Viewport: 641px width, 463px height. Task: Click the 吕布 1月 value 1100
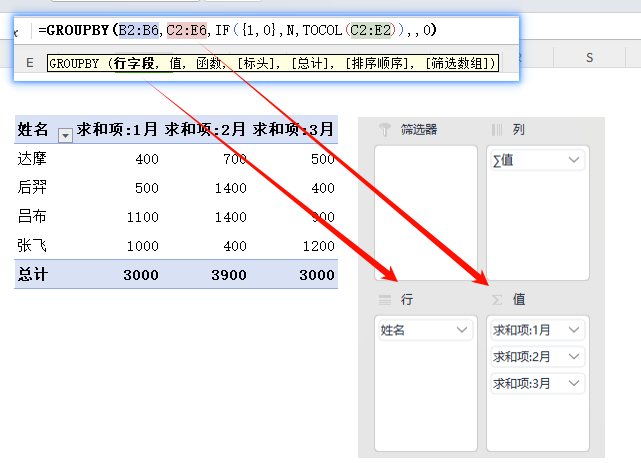point(142,217)
